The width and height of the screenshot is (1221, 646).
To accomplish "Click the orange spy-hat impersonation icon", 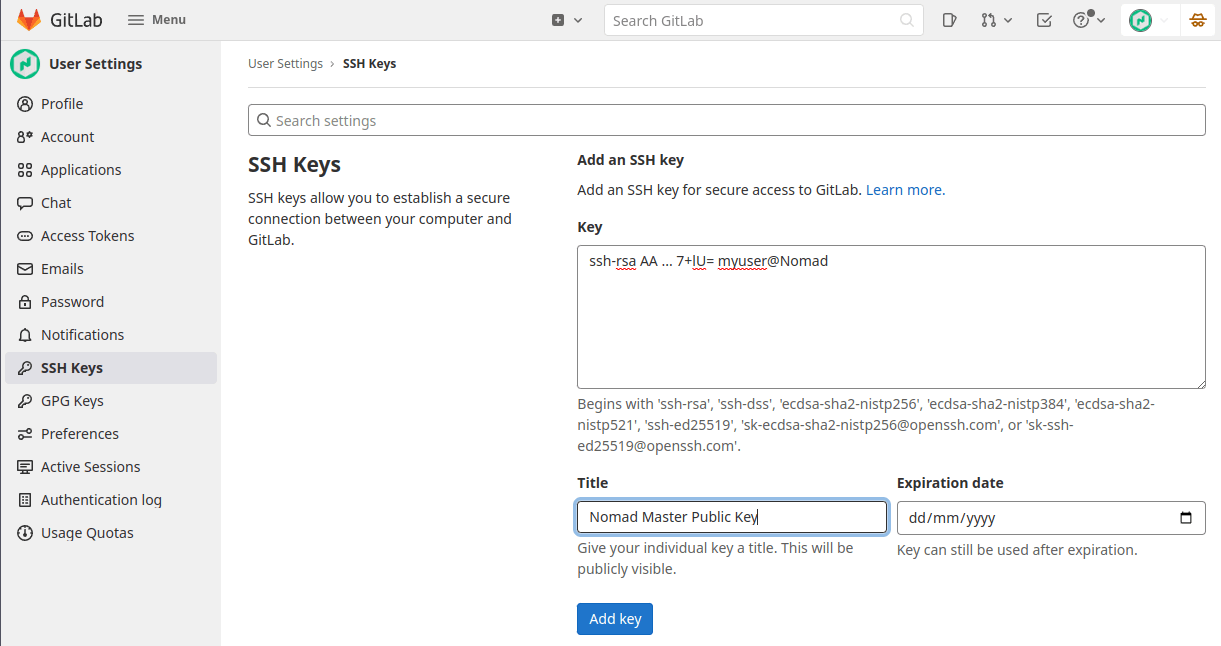I will click(1197, 19).
